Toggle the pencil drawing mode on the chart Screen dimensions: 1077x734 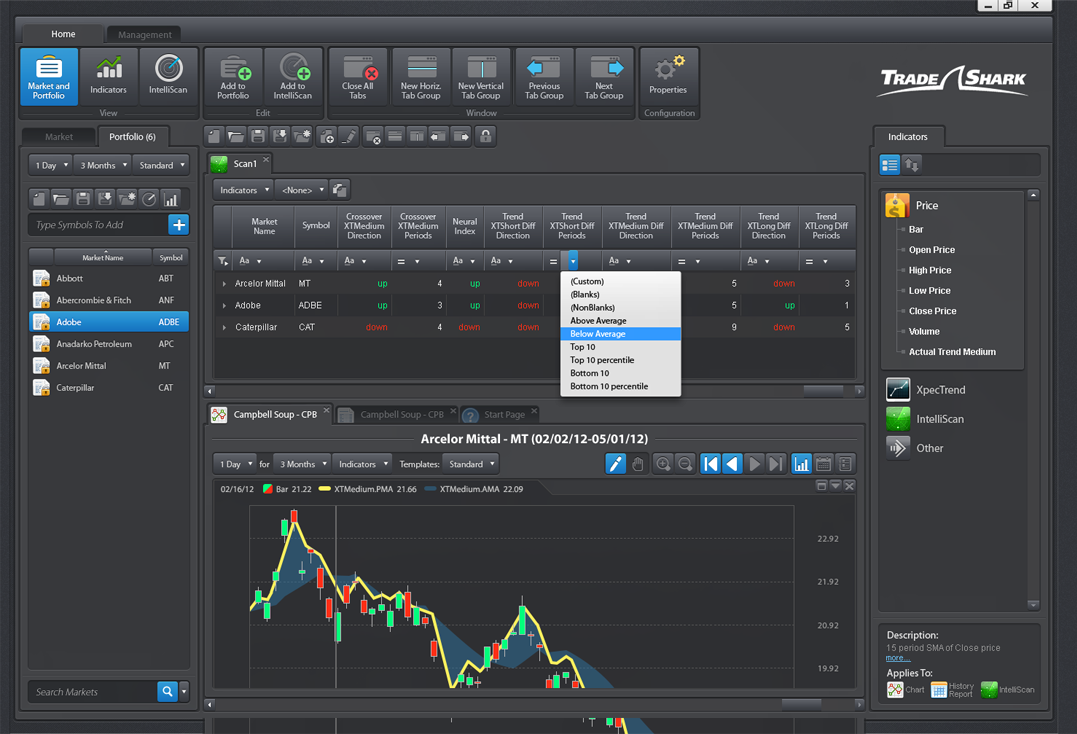click(x=615, y=464)
